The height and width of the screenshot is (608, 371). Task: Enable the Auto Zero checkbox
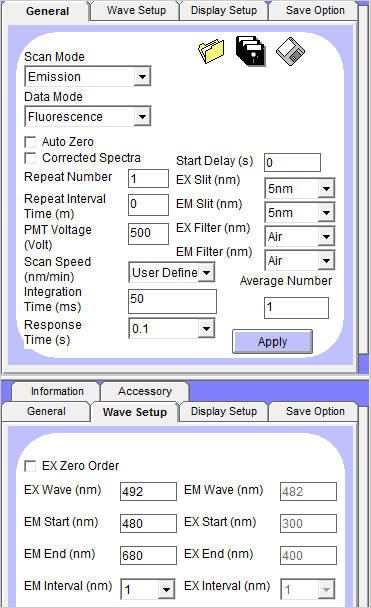pyautogui.click(x=30, y=142)
